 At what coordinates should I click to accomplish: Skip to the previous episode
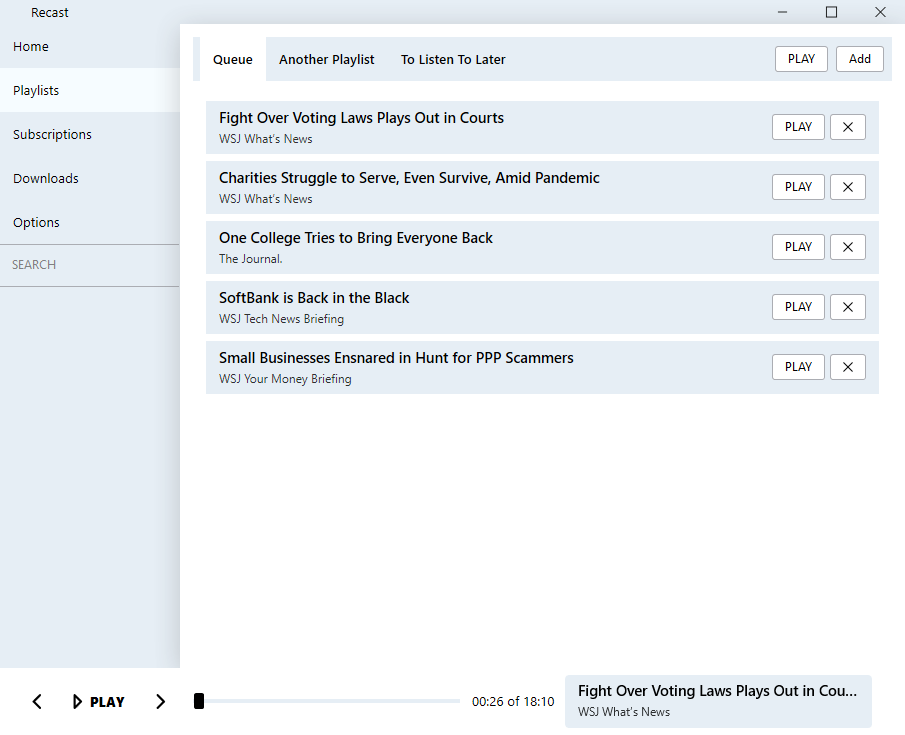coord(37,701)
